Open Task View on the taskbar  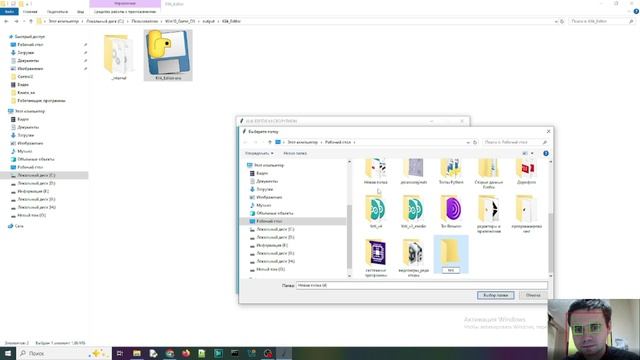(120, 353)
